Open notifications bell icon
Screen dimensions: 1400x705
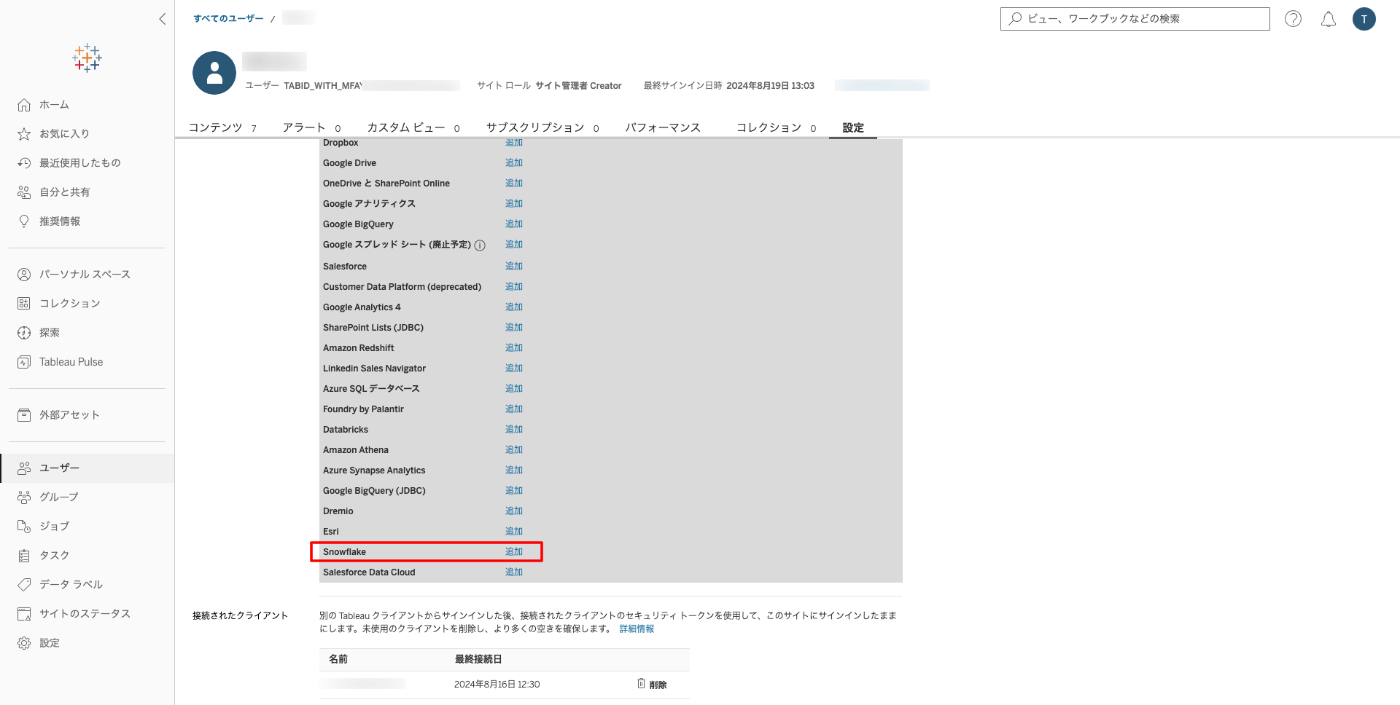click(x=1328, y=19)
